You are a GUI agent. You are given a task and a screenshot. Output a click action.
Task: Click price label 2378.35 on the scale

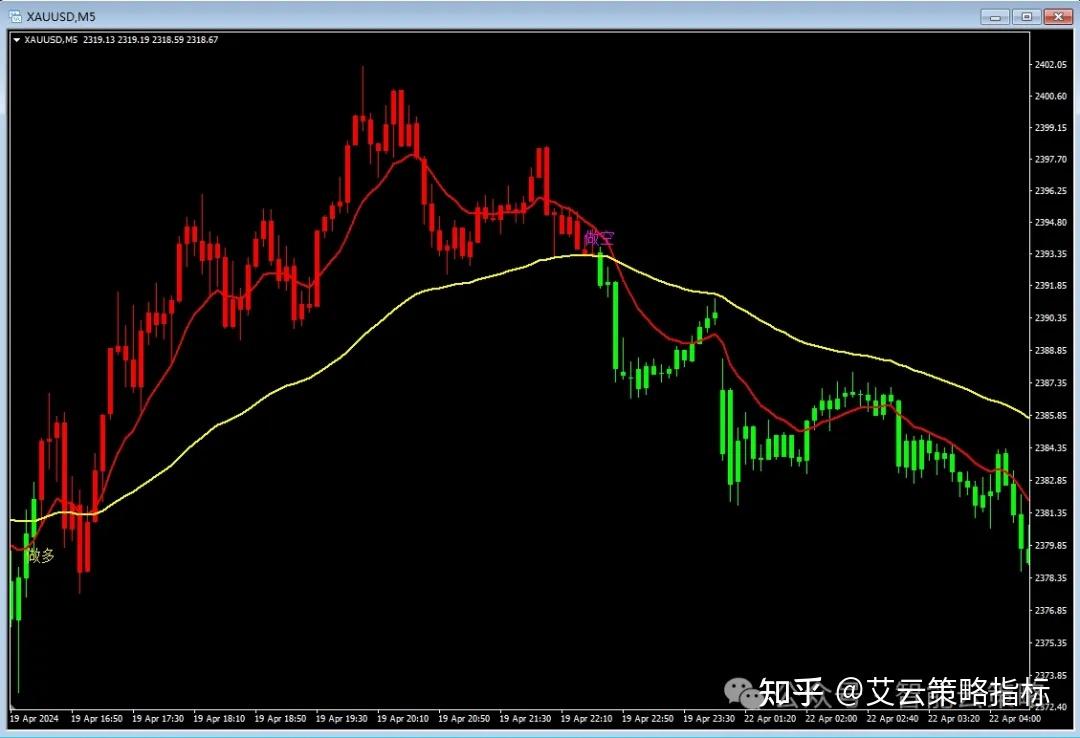coord(1050,577)
